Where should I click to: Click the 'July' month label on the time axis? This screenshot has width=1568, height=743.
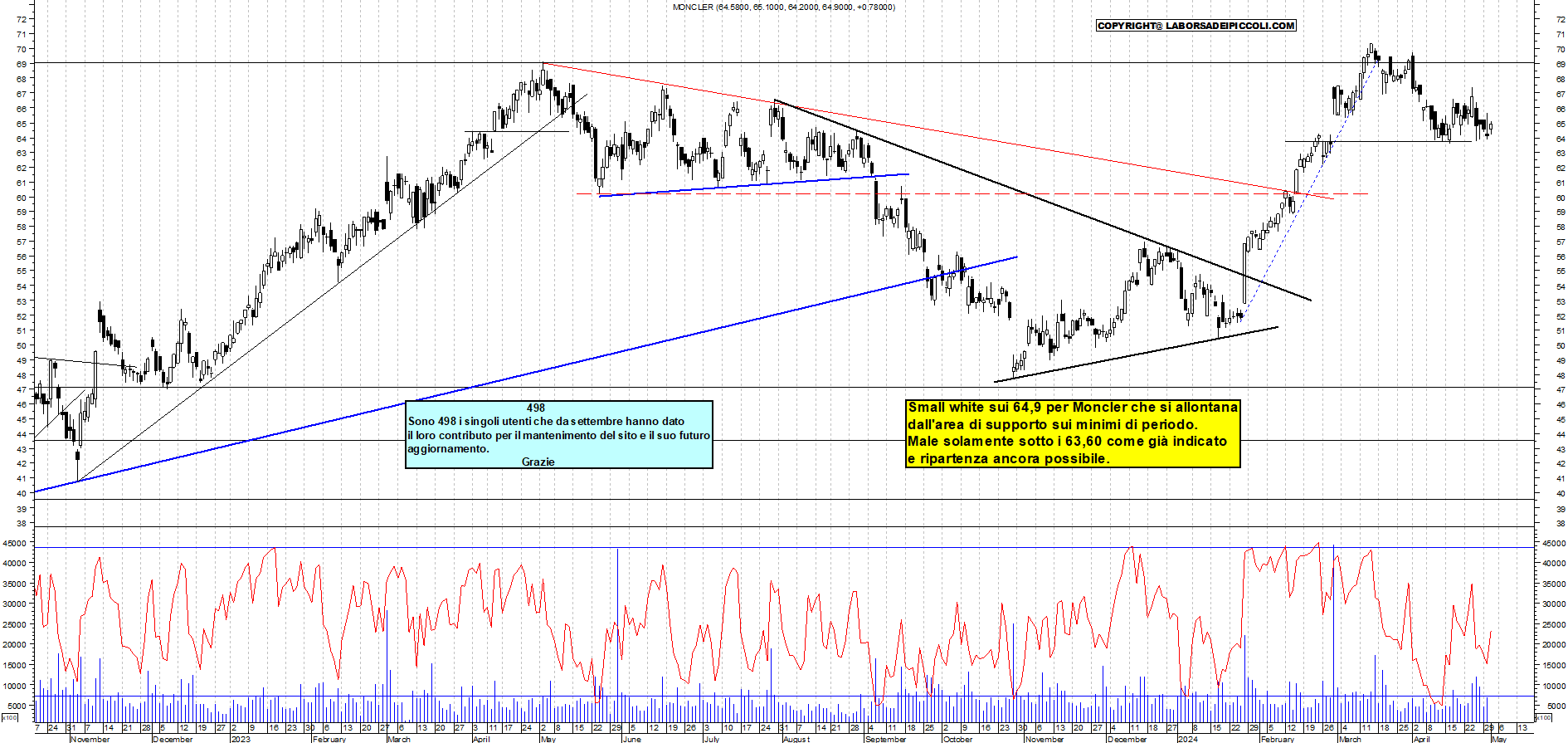[712, 739]
